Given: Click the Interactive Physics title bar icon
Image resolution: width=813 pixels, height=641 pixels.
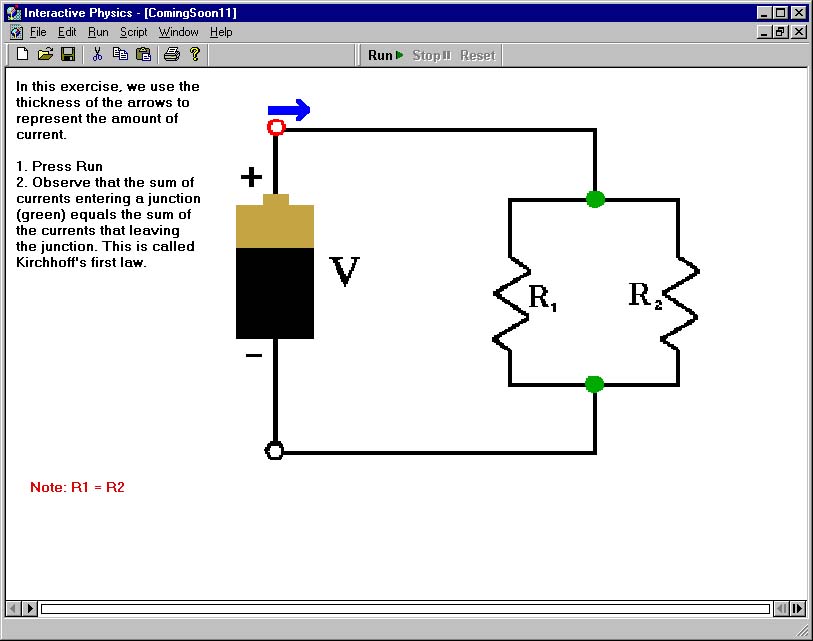Looking at the screenshot, I should coord(14,12).
